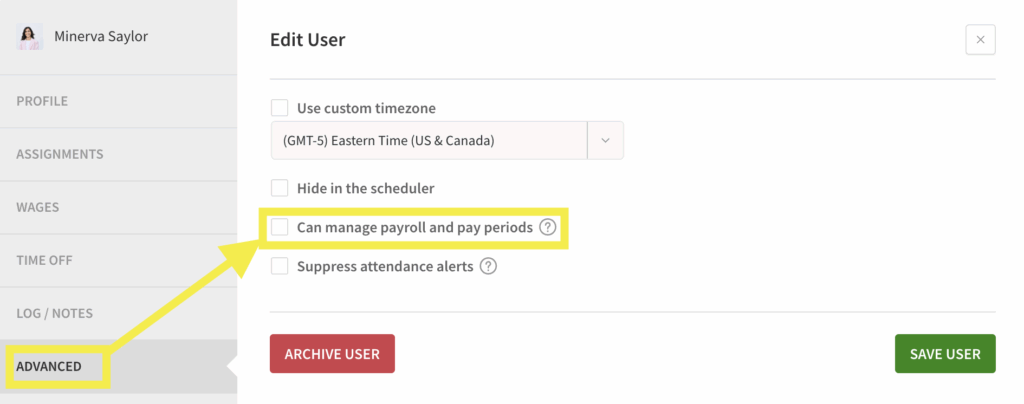Select the Time Off tab

coord(44,260)
